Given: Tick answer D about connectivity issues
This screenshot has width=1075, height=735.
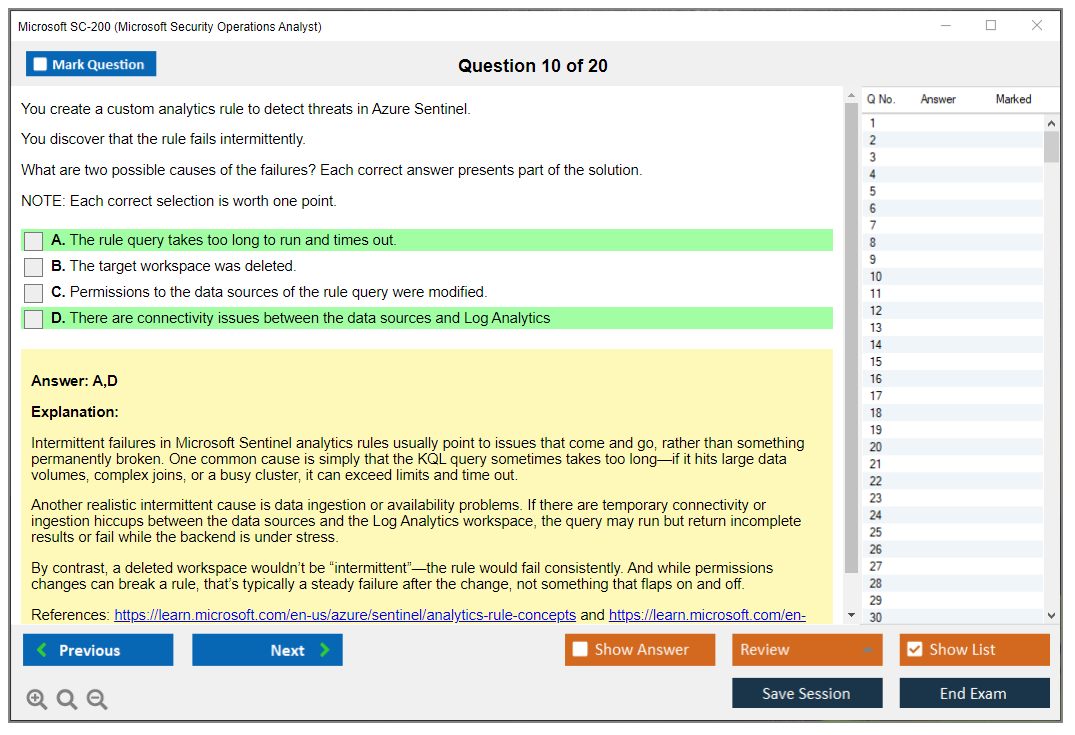Looking at the screenshot, I should coord(34,319).
